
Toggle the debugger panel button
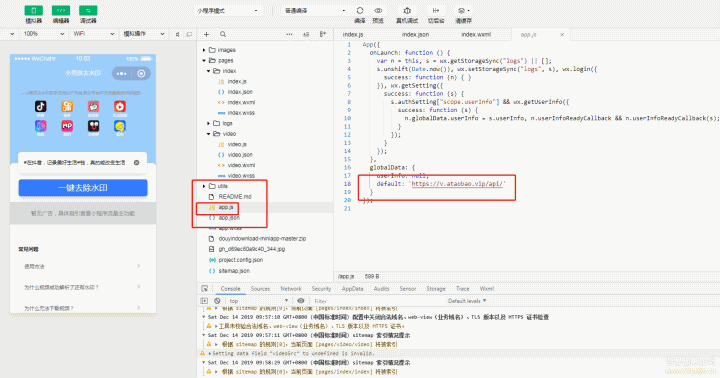point(88,11)
